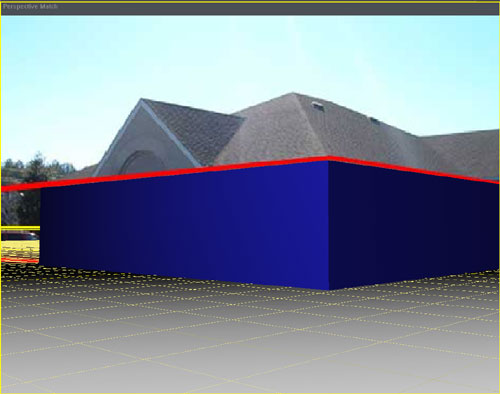Click the arched window on the gable wall
Image resolution: width=500 pixels, height=394 pixels.
(142, 163)
